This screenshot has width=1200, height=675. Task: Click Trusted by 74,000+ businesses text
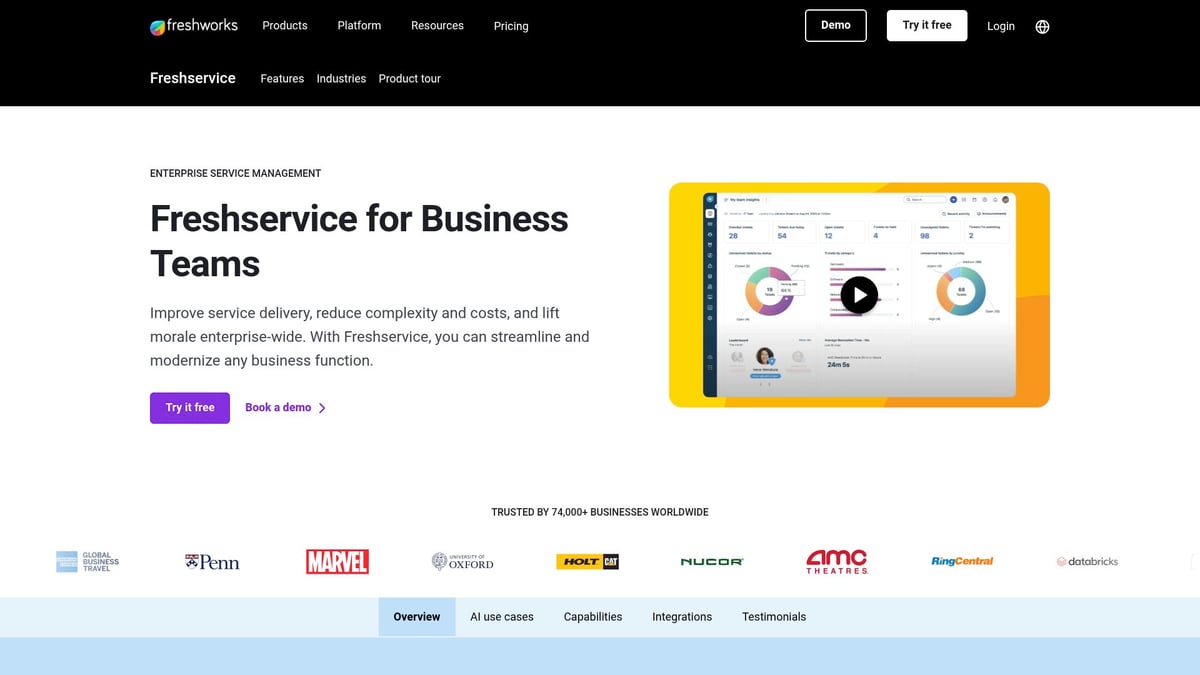(600, 512)
